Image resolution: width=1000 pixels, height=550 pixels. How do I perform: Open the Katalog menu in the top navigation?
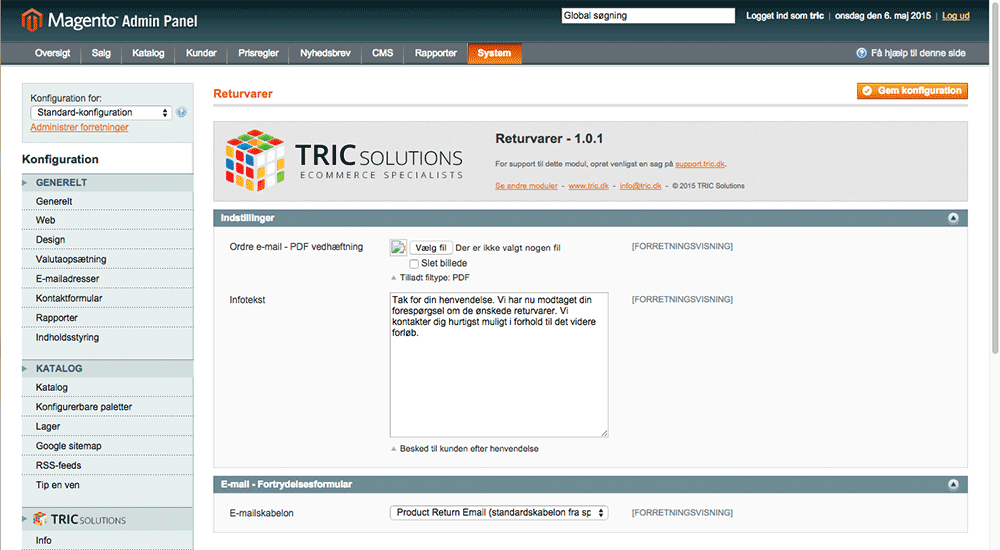coord(148,53)
